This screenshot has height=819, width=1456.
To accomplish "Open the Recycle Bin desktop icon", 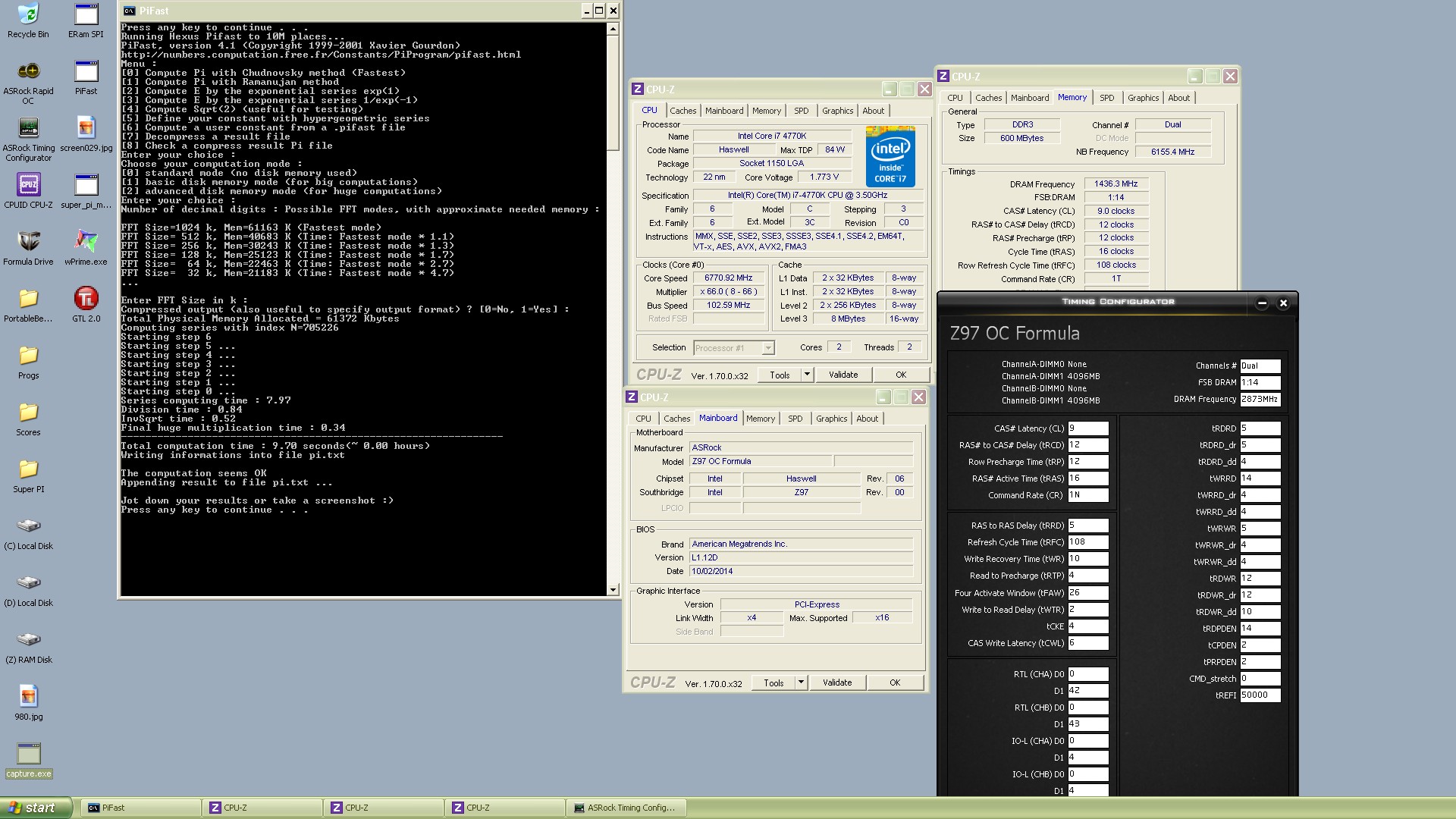I will pyautogui.click(x=28, y=20).
